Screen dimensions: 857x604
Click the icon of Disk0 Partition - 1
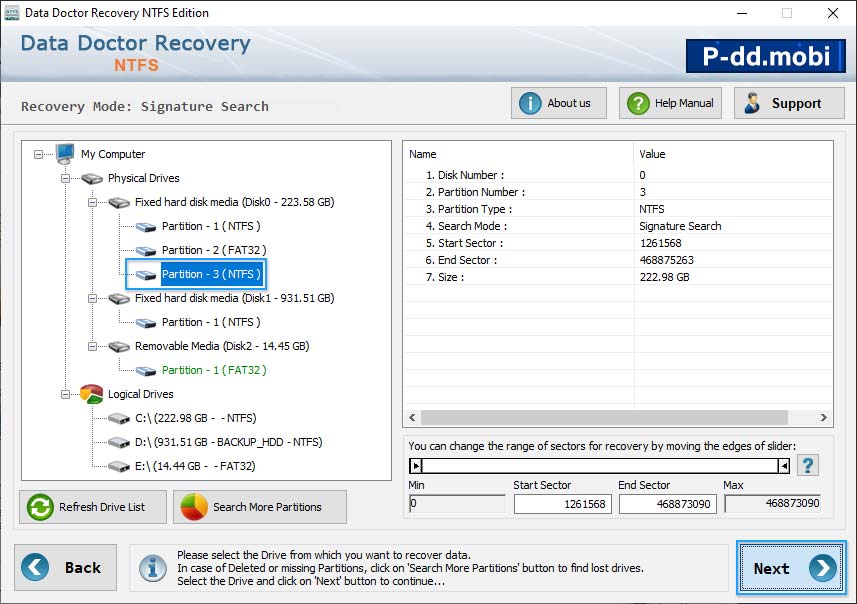point(146,227)
